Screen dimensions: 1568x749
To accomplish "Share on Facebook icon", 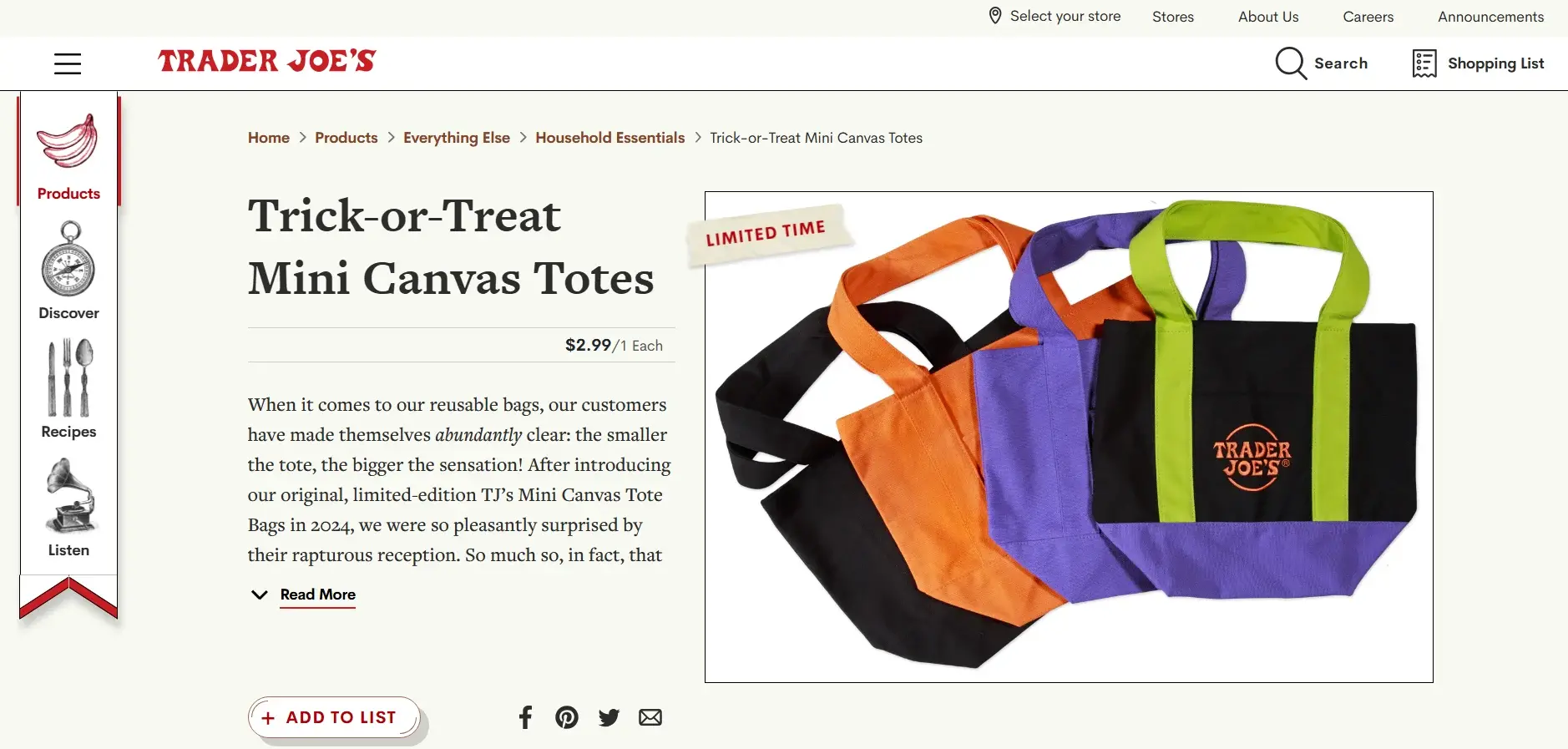I will pyautogui.click(x=525, y=717).
